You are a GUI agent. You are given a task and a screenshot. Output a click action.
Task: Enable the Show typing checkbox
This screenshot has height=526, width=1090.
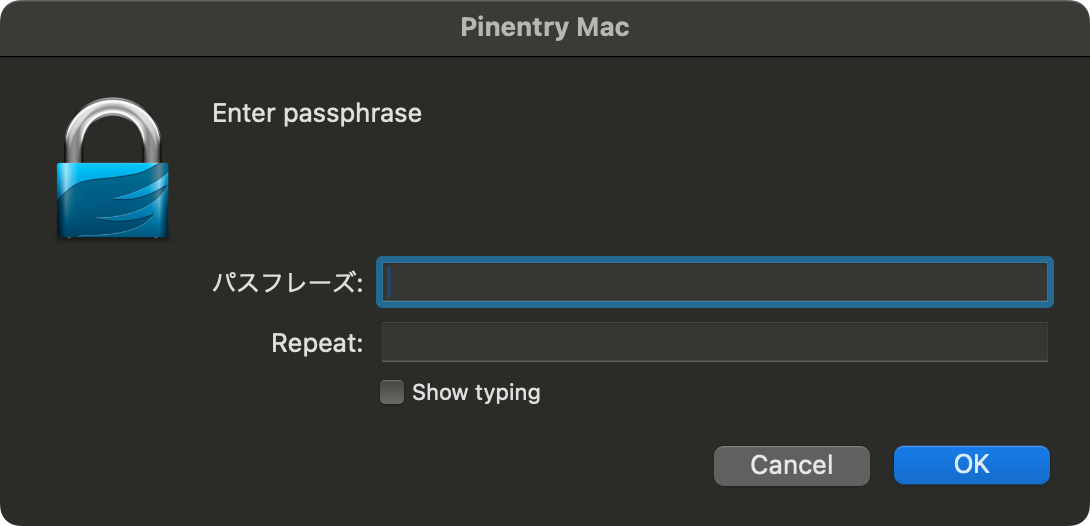pos(392,392)
